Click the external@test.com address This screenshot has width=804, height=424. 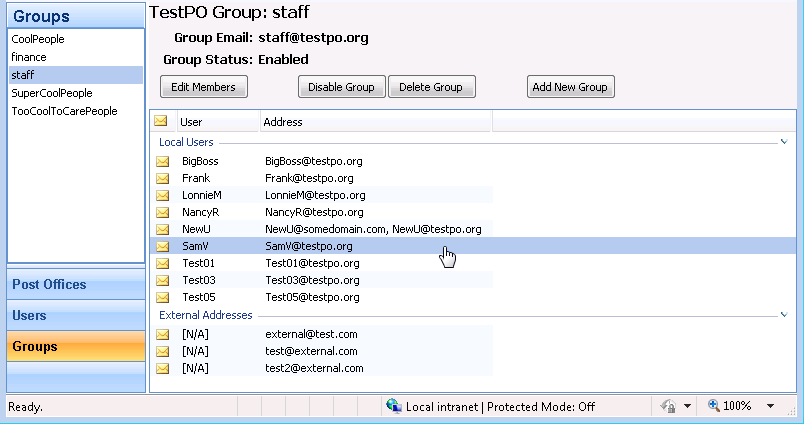[311, 334]
